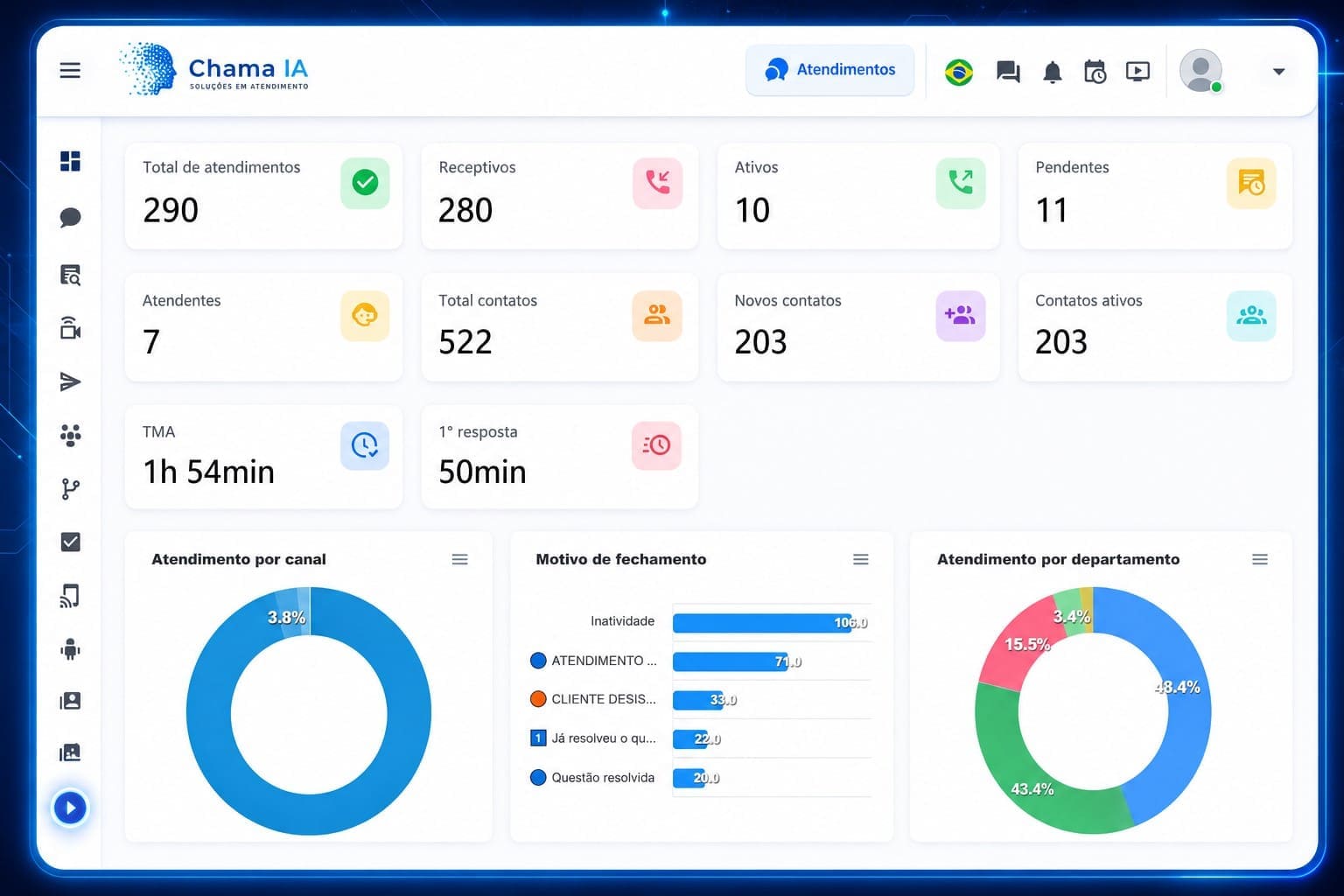Open the chat messages icon in header
Image resolution: width=1344 pixels, height=896 pixels.
(x=1008, y=72)
